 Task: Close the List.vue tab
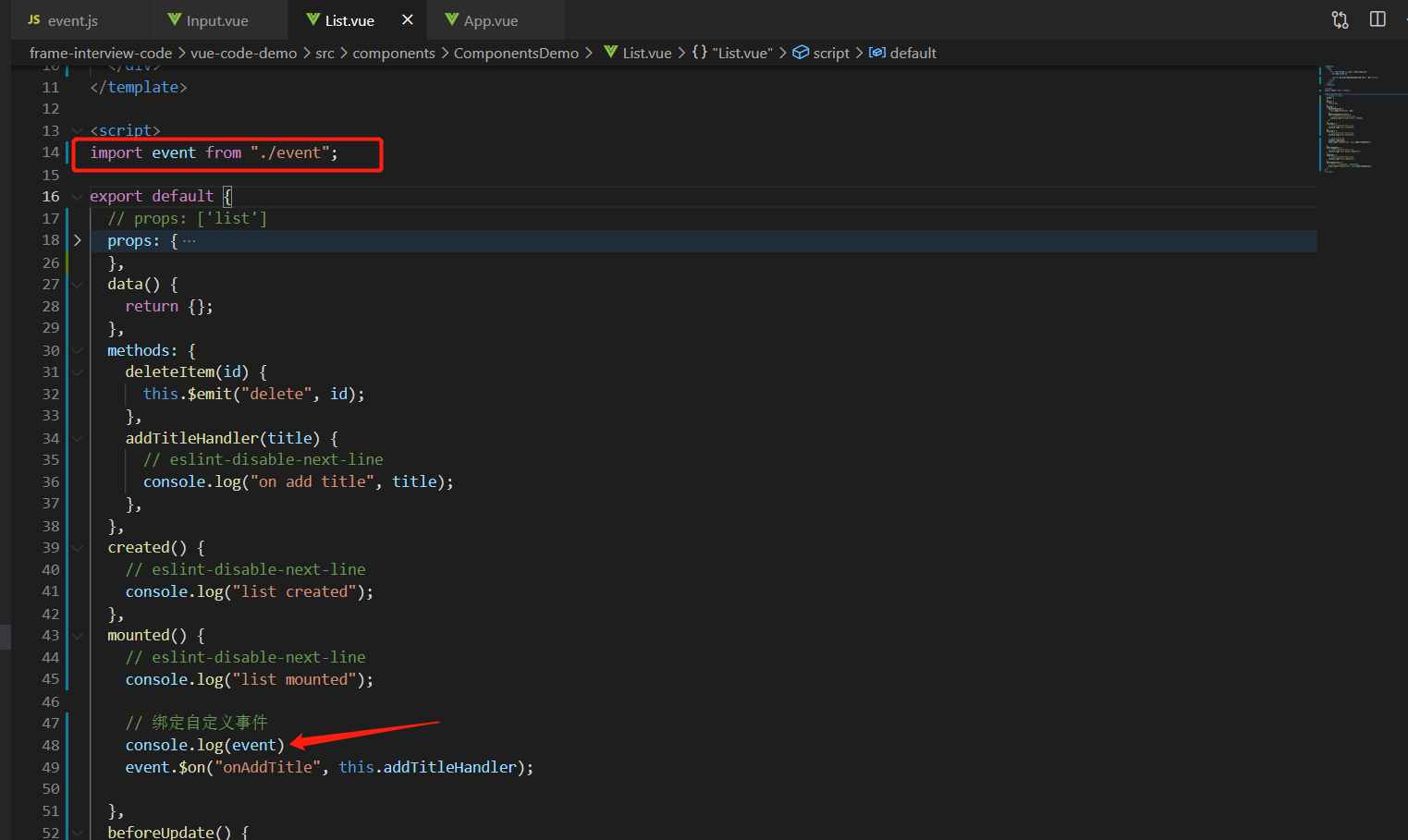[407, 19]
